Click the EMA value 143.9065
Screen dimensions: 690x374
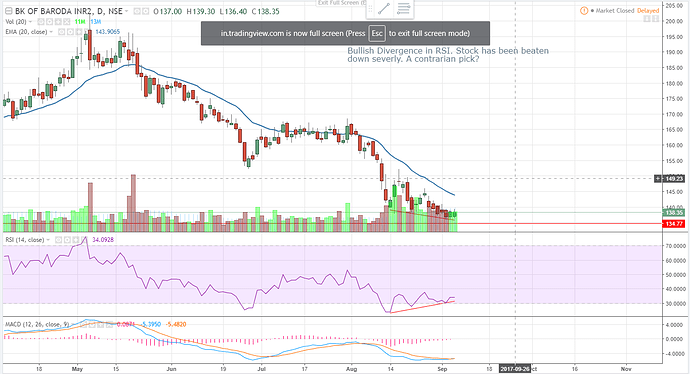pos(107,32)
